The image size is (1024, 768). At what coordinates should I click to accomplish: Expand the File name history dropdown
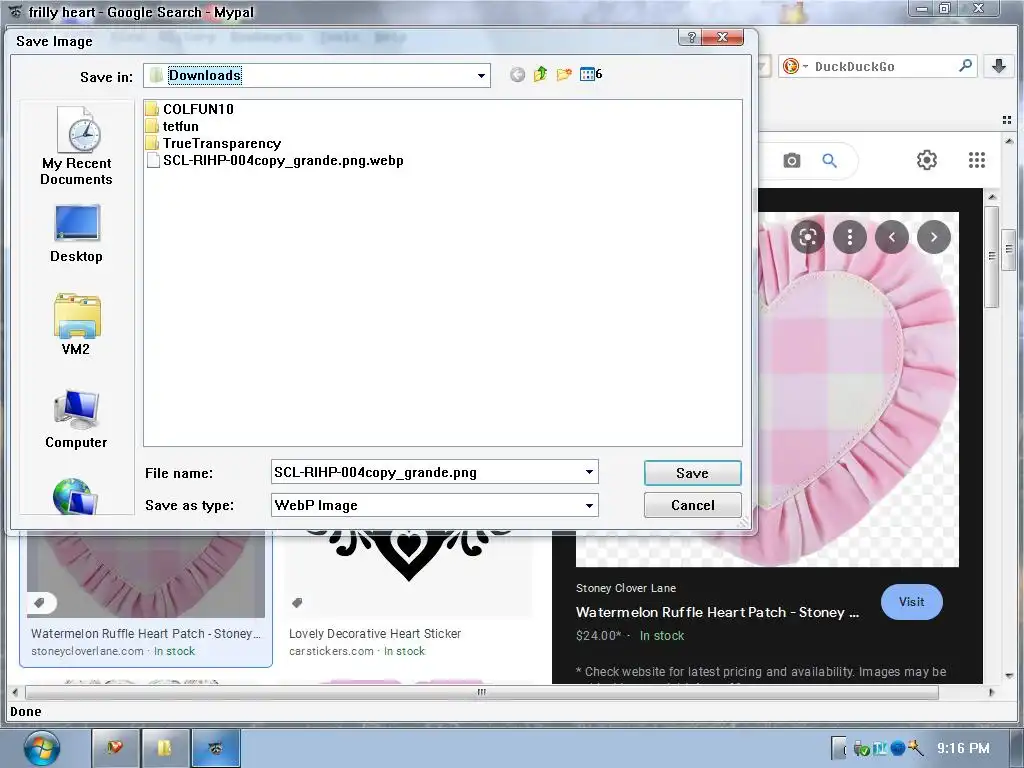click(x=589, y=472)
